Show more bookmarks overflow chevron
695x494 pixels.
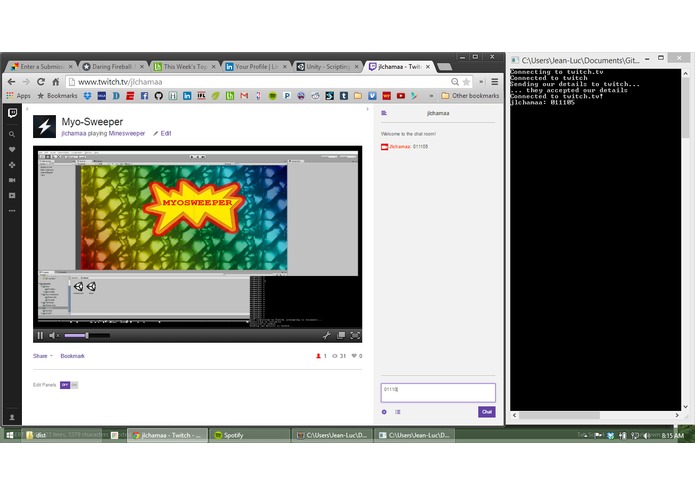click(x=431, y=96)
